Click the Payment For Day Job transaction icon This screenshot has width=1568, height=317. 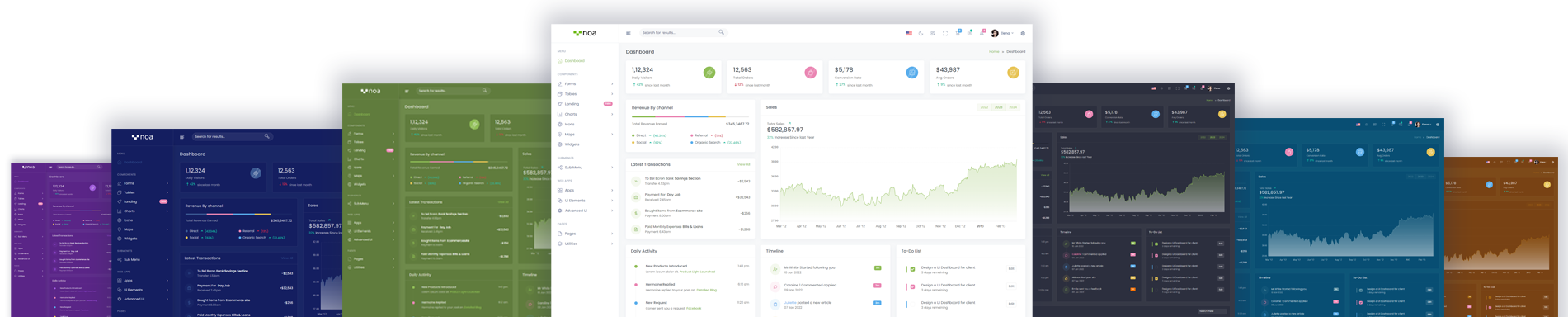click(636, 196)
